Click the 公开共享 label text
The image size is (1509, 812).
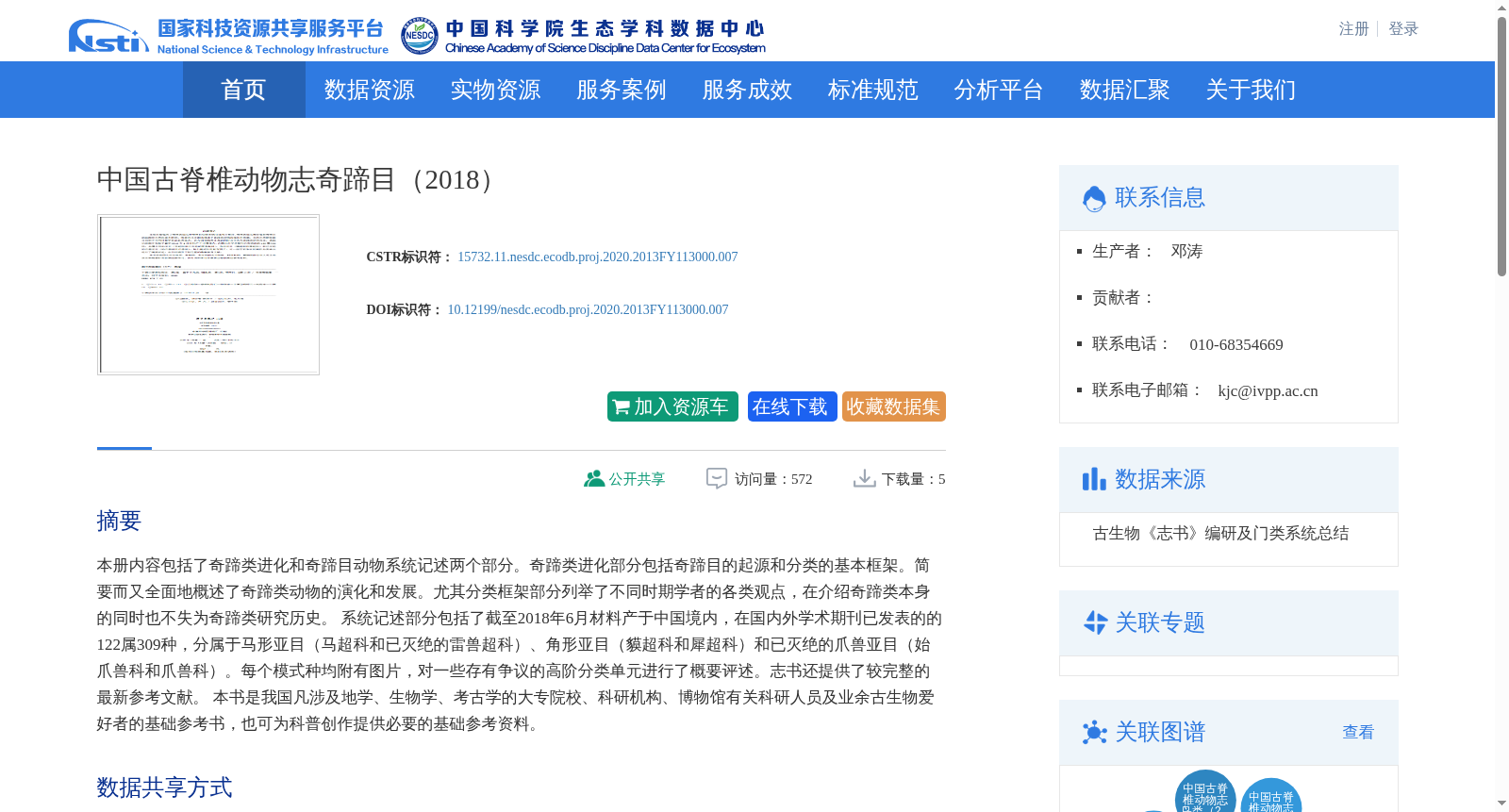(x=637, y=479)
